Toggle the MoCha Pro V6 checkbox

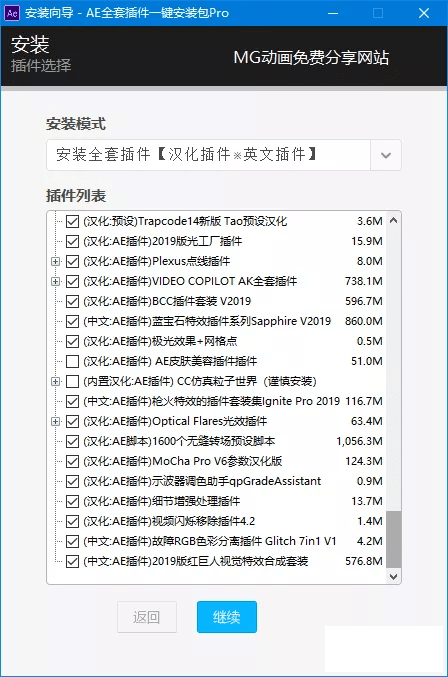pyautogui.click(x=72, y=461)
